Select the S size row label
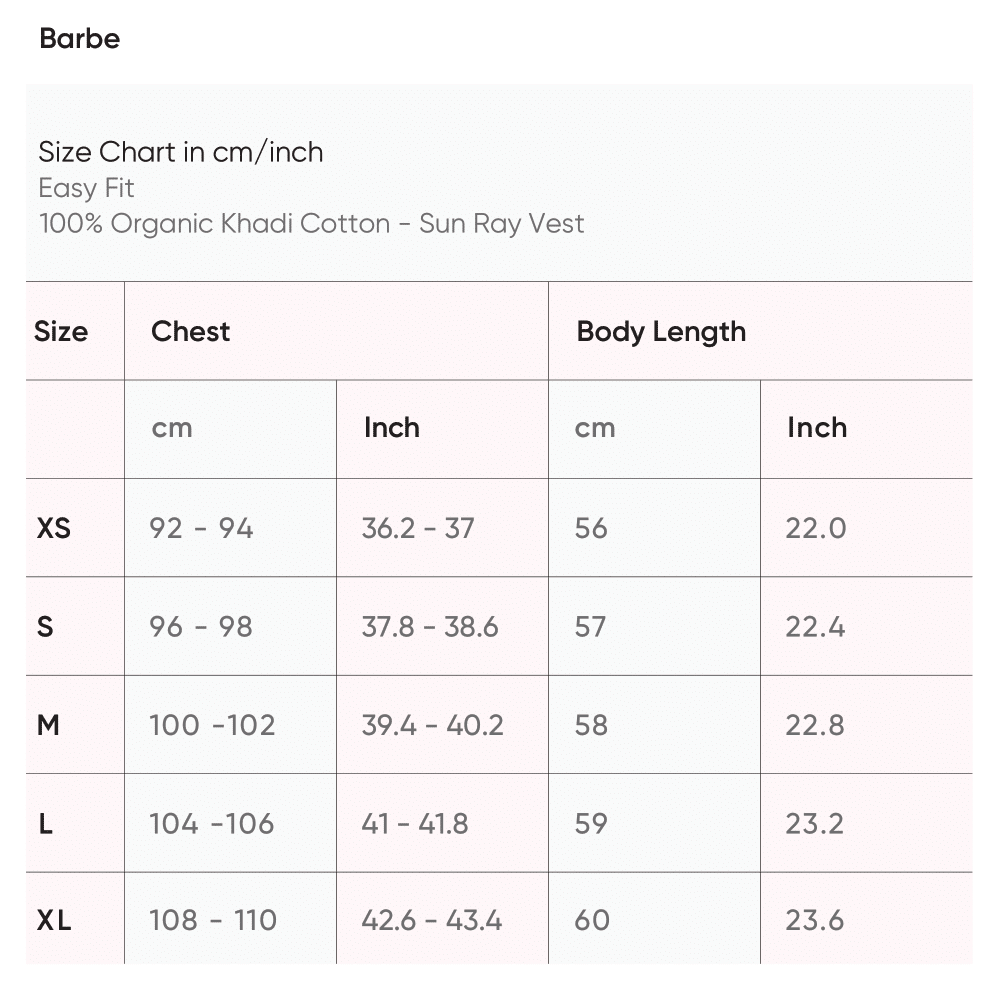This screenshot has height=1002, width=1000. pyautogui.click(x=45, y=627)
